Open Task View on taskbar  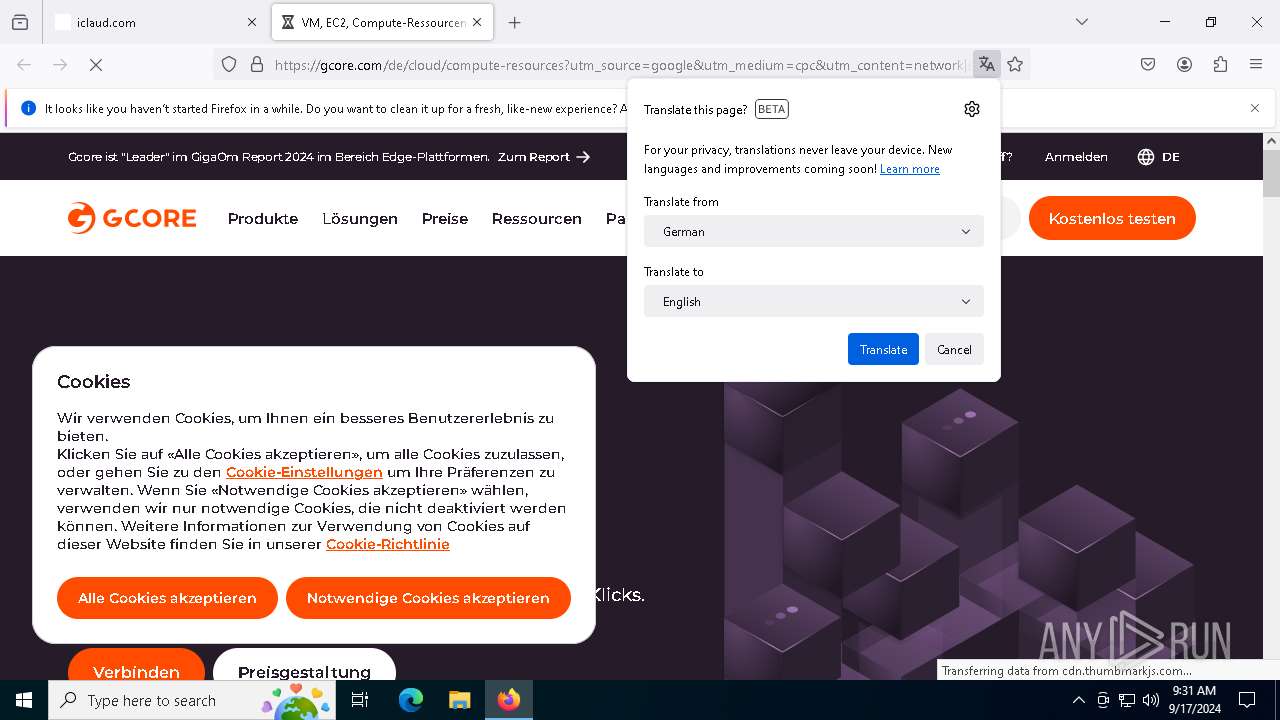click(x=360, y=700)
